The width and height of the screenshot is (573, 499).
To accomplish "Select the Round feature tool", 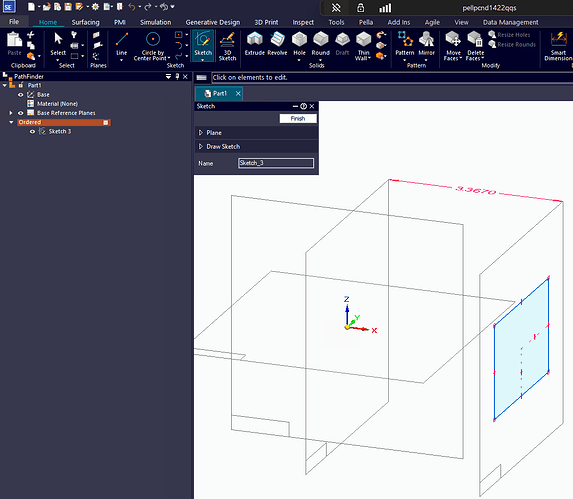I will tap(320, 44).
